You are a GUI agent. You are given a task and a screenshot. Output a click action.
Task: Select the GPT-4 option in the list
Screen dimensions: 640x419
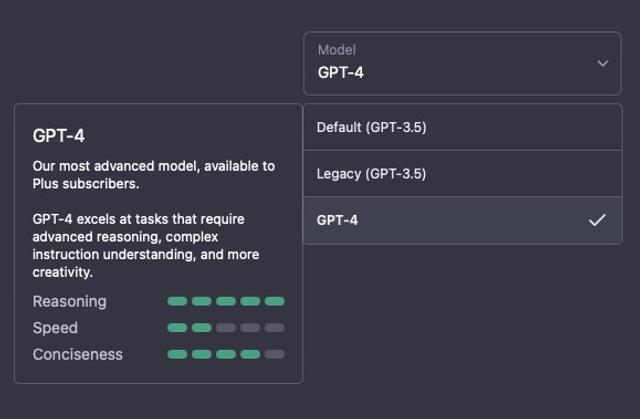pos(462,220)
